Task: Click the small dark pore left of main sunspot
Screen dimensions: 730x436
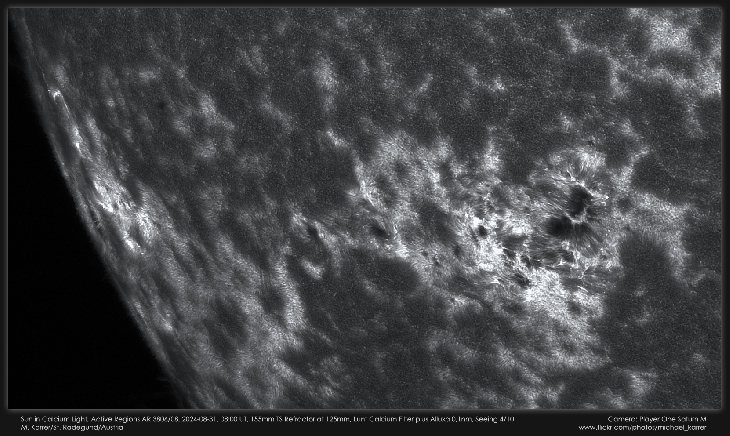Action: click(x=482, y=231)
